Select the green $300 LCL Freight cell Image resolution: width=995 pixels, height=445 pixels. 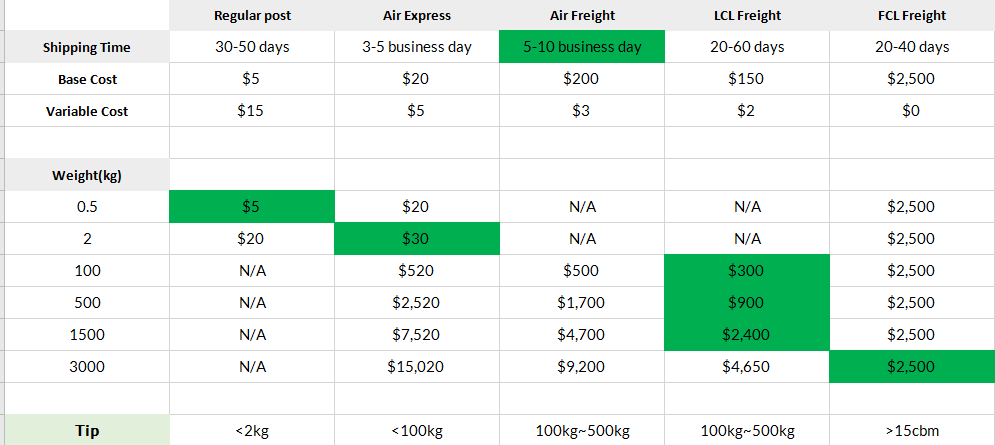click(746, 271)
